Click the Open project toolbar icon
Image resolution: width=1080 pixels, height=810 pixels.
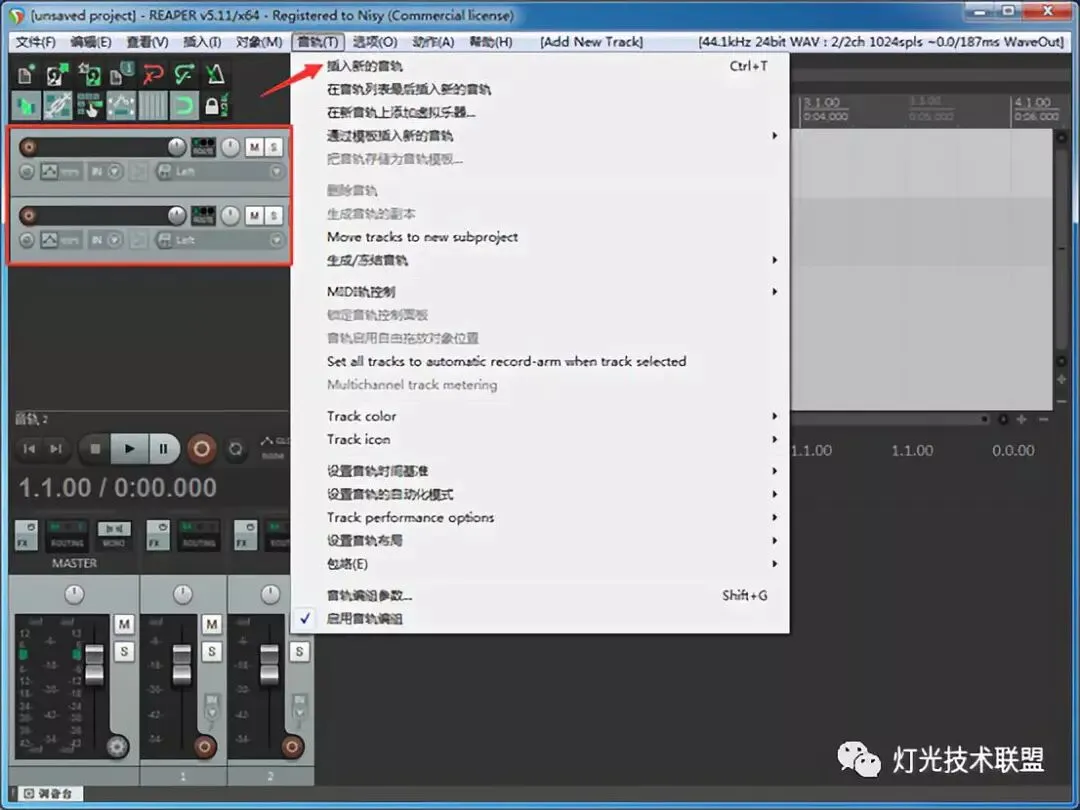57,74
